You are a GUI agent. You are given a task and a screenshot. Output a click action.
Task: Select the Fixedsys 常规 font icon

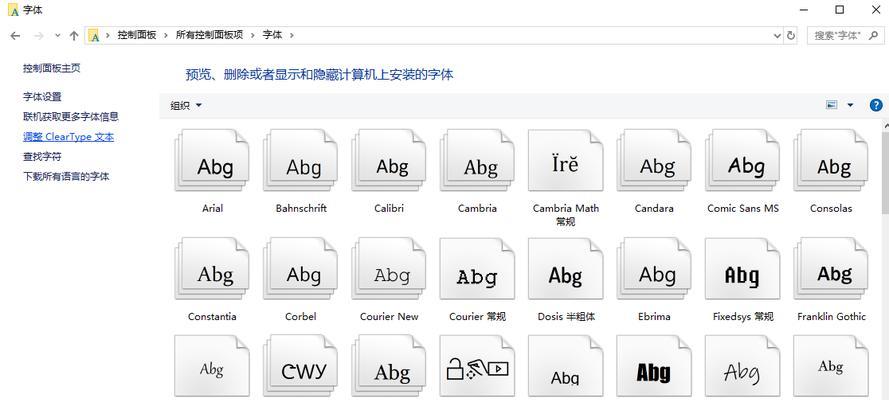[x=743, y=269]
